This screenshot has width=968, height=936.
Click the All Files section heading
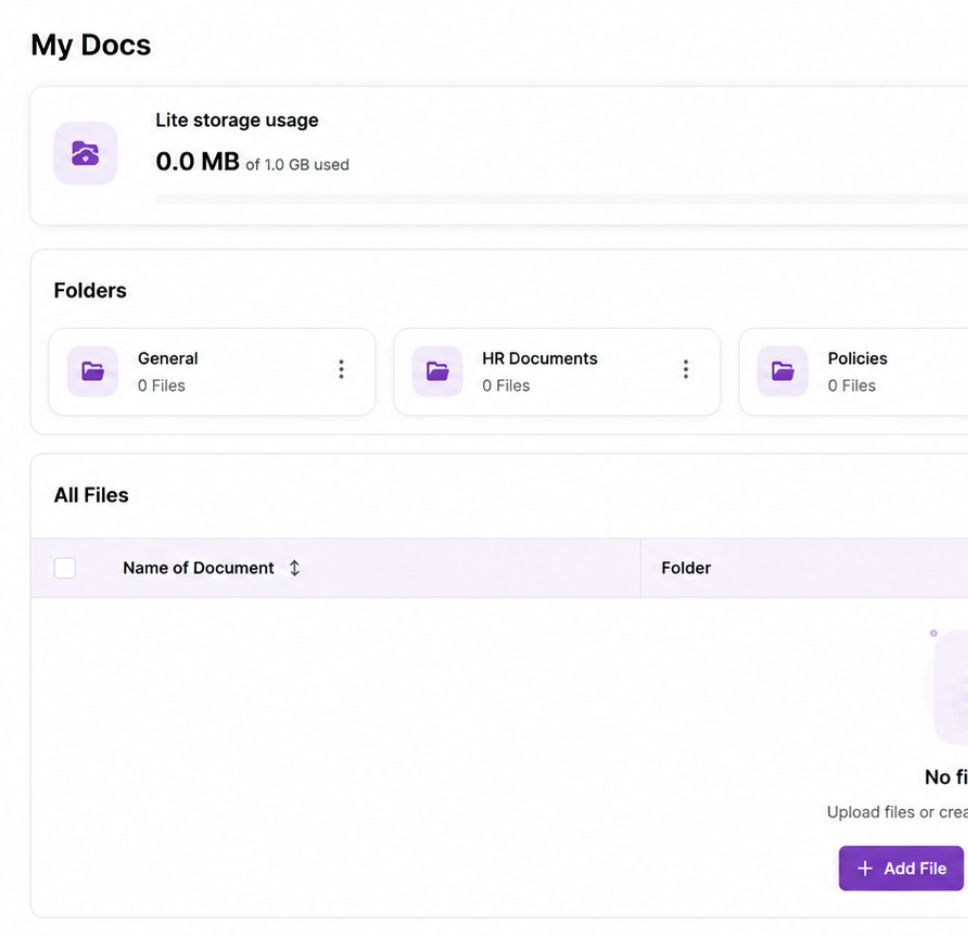tap(91, 495)
